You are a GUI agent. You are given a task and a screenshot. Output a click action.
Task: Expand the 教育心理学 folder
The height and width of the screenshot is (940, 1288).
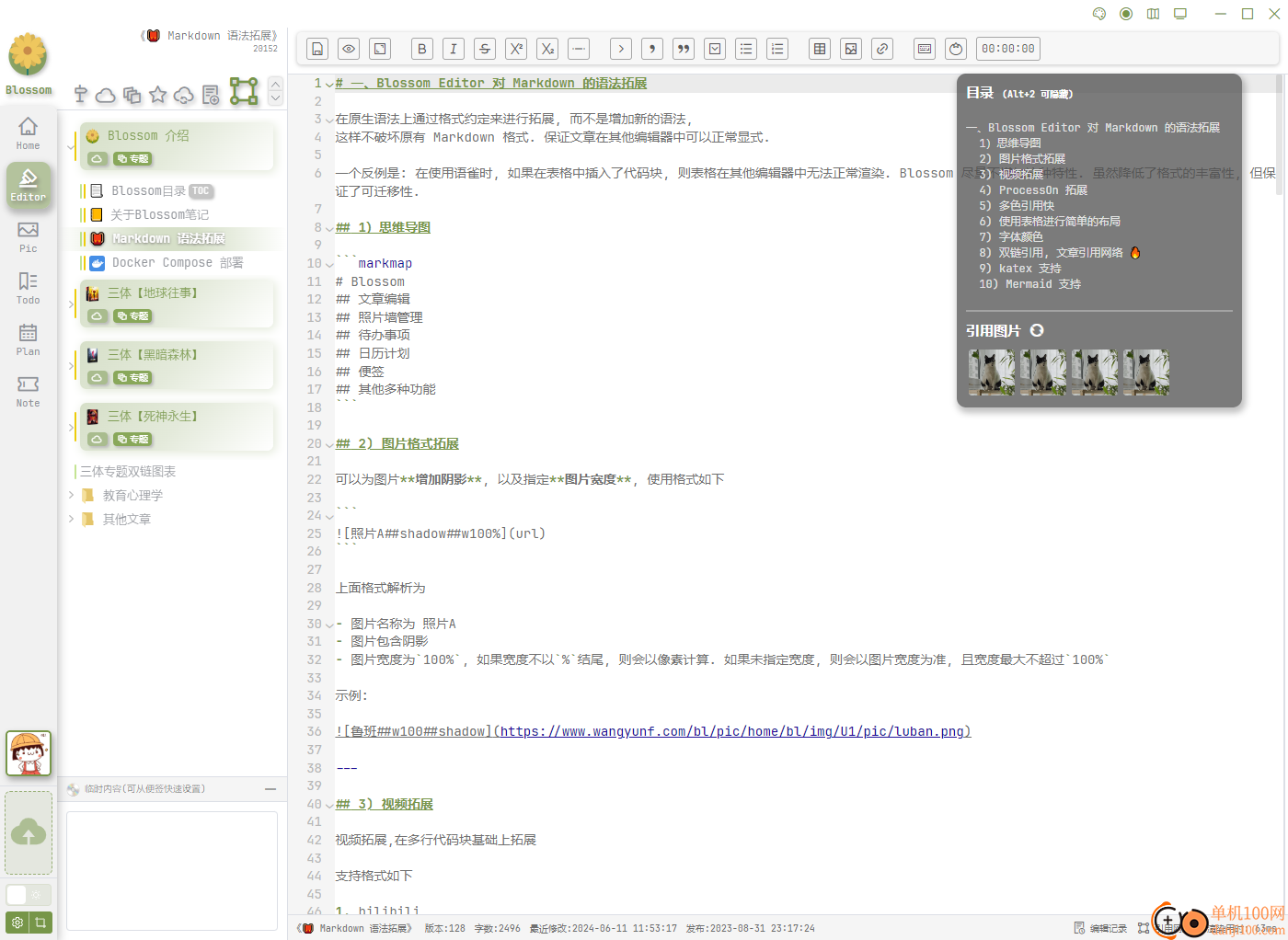(x=72, y=495)
